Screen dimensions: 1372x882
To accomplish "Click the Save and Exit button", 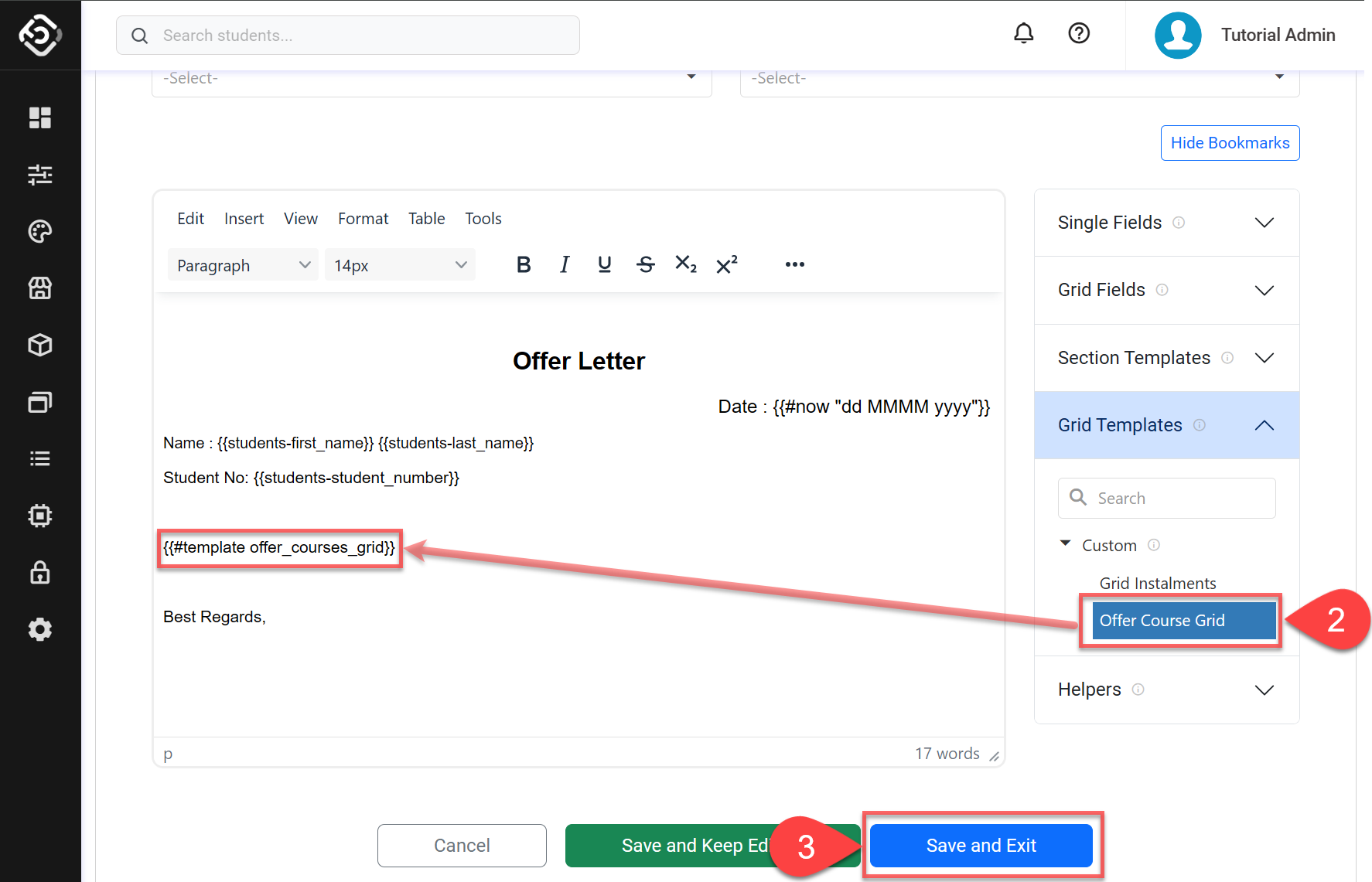I will (981, 846).
